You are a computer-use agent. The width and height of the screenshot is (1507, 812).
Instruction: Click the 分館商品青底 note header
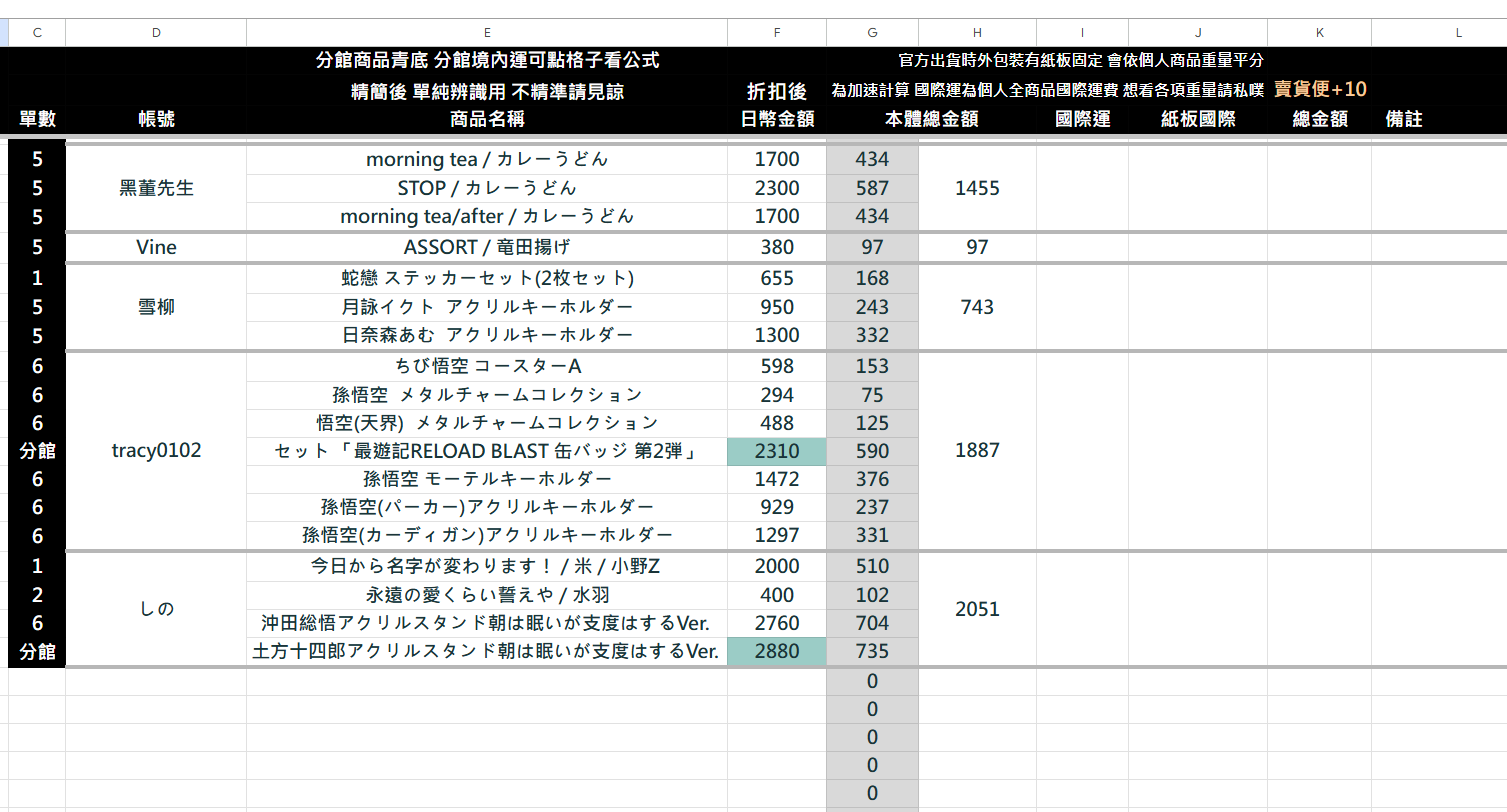pos(487,61)
